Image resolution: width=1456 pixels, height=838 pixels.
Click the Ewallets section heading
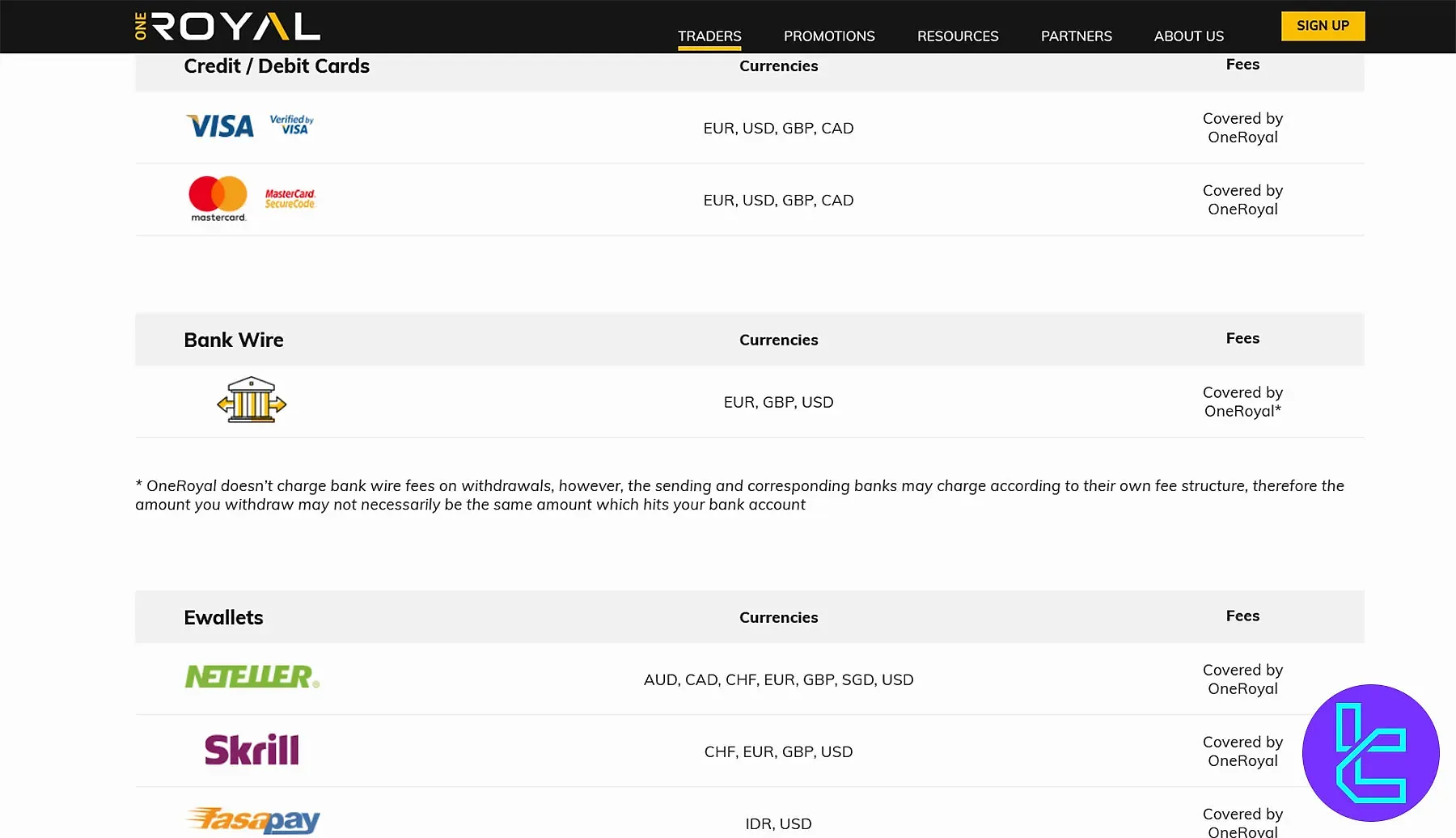click(x=223, y=618)
